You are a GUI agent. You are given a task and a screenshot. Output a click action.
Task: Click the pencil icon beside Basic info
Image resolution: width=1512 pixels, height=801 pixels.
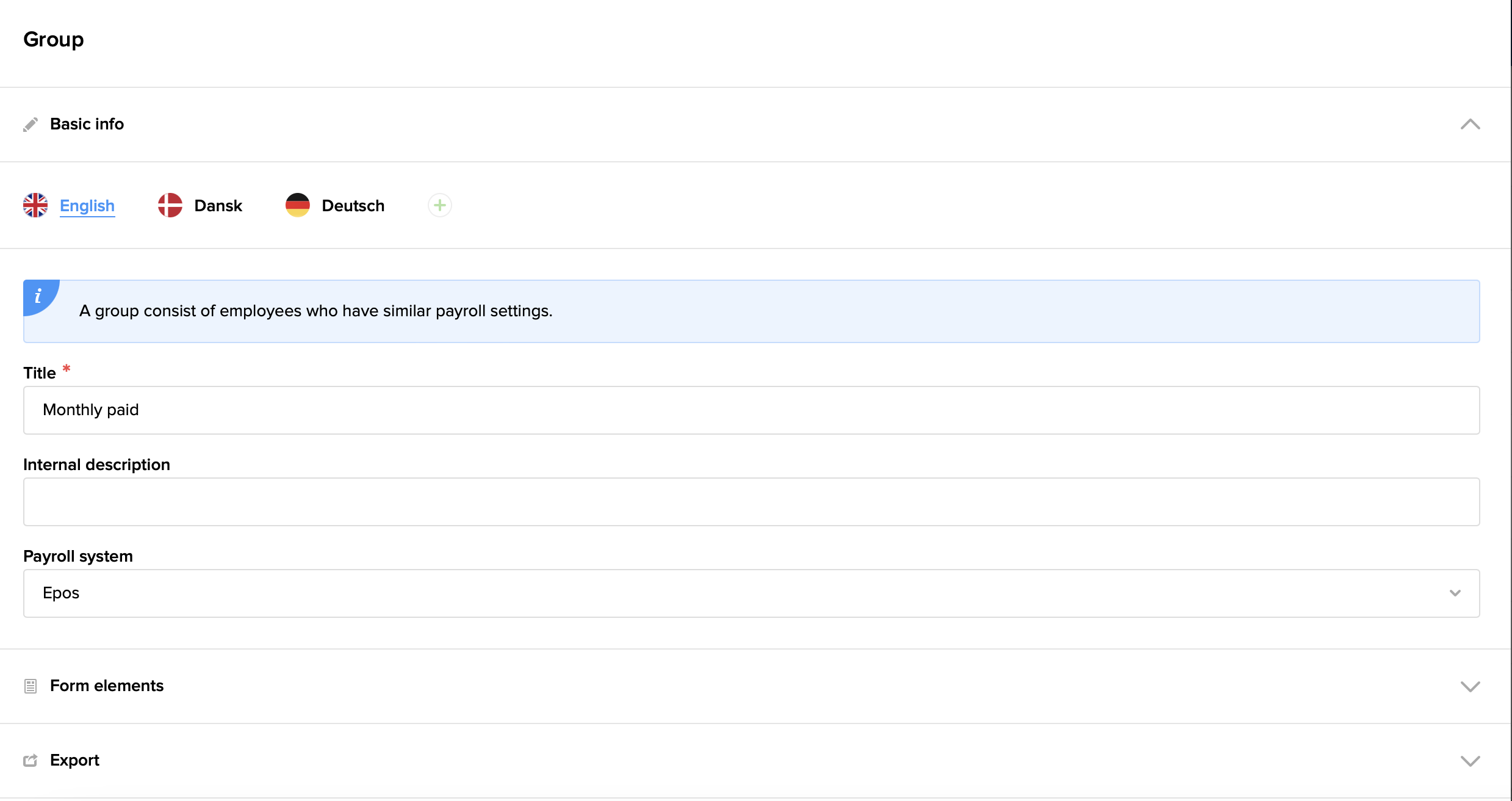pyautogui.click(x=31, y=125)
